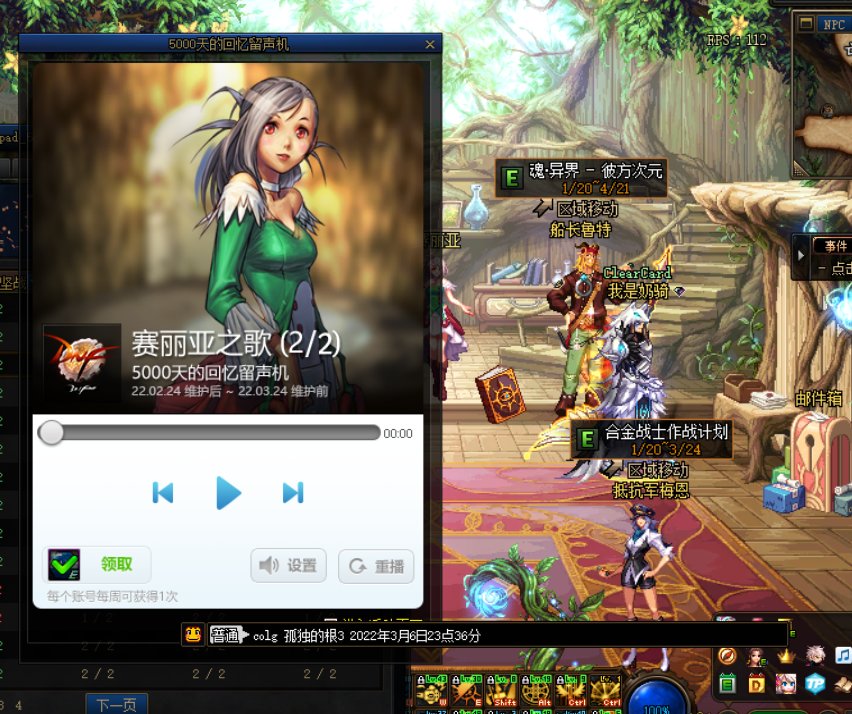
Task: Open the pink-haired girl avatar icon
Action: point(786,684)
